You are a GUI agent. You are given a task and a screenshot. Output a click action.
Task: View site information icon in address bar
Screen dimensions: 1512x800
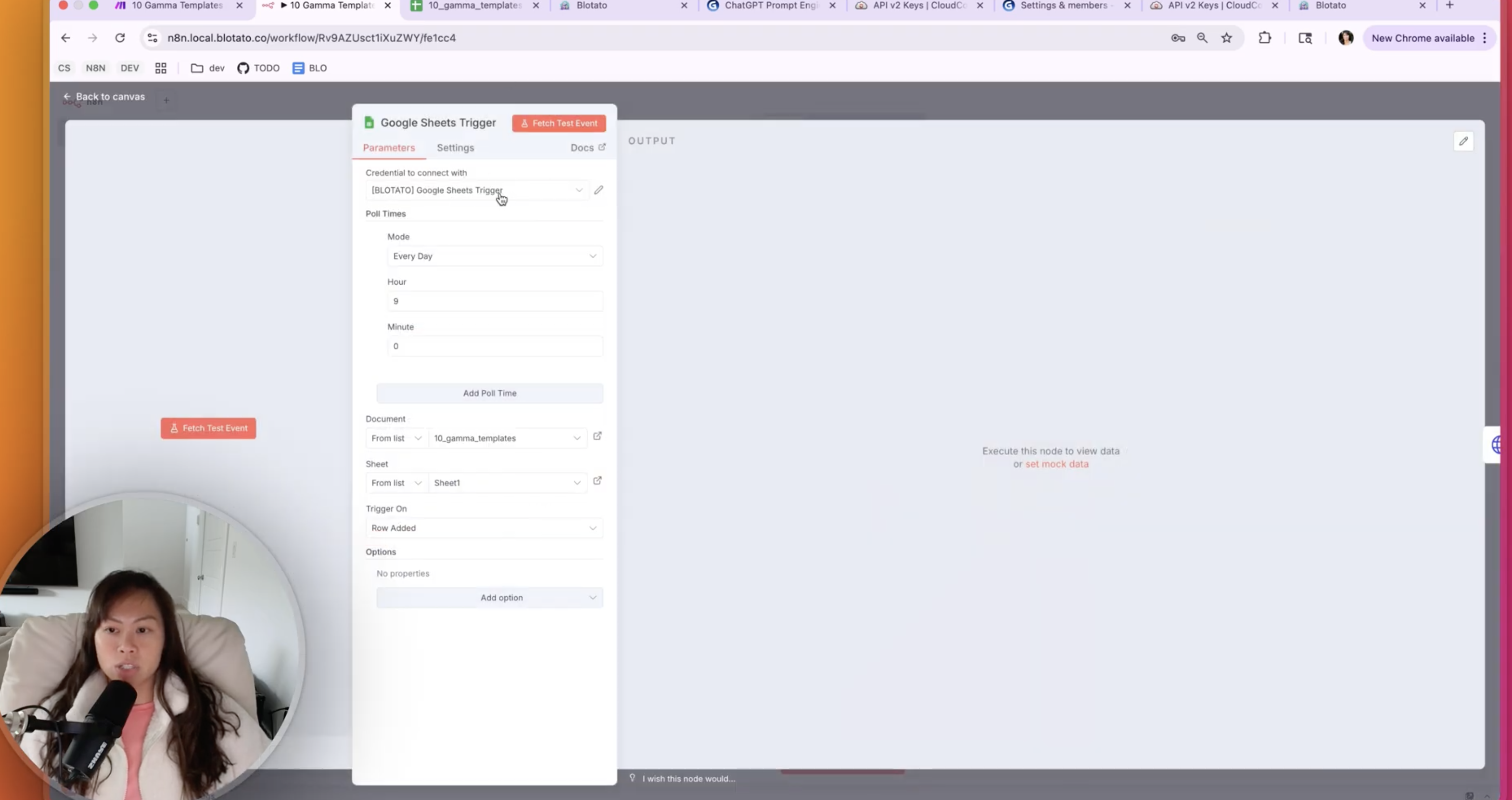coord(152,38)
